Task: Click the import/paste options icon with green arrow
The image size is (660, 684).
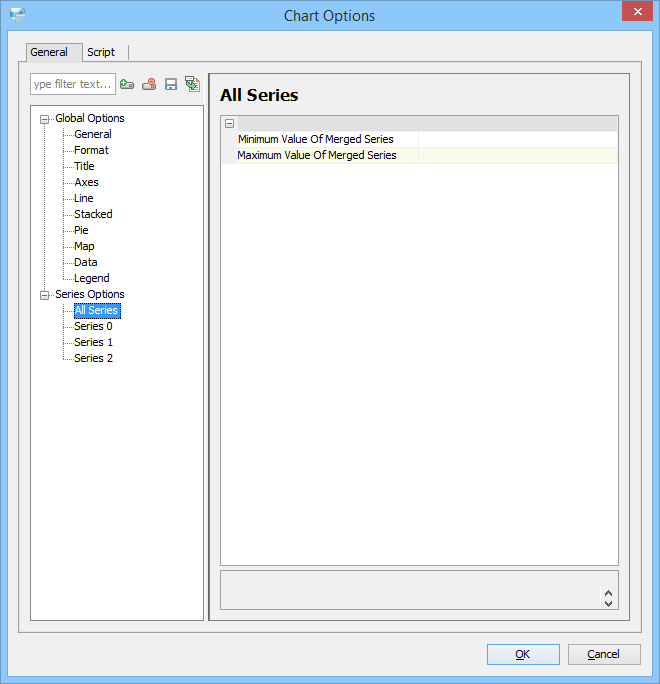Action: click(x=192, y=84)
